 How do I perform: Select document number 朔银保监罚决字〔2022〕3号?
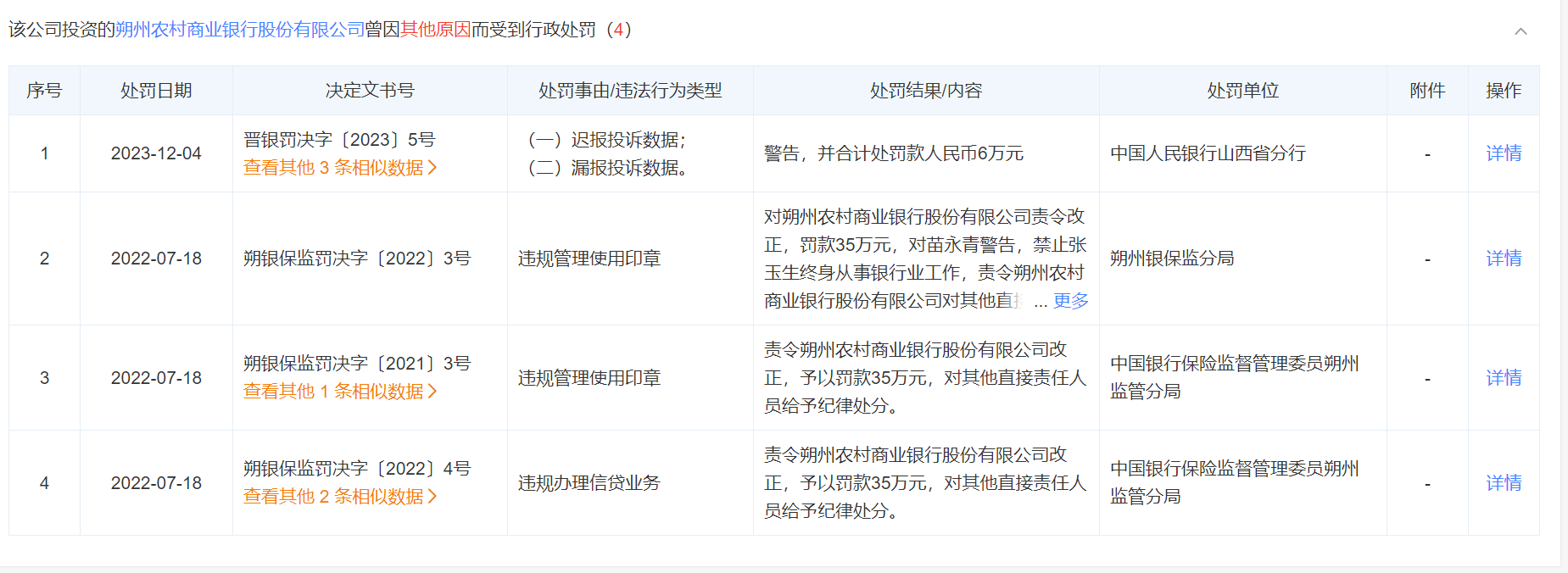tap(357, 259)
